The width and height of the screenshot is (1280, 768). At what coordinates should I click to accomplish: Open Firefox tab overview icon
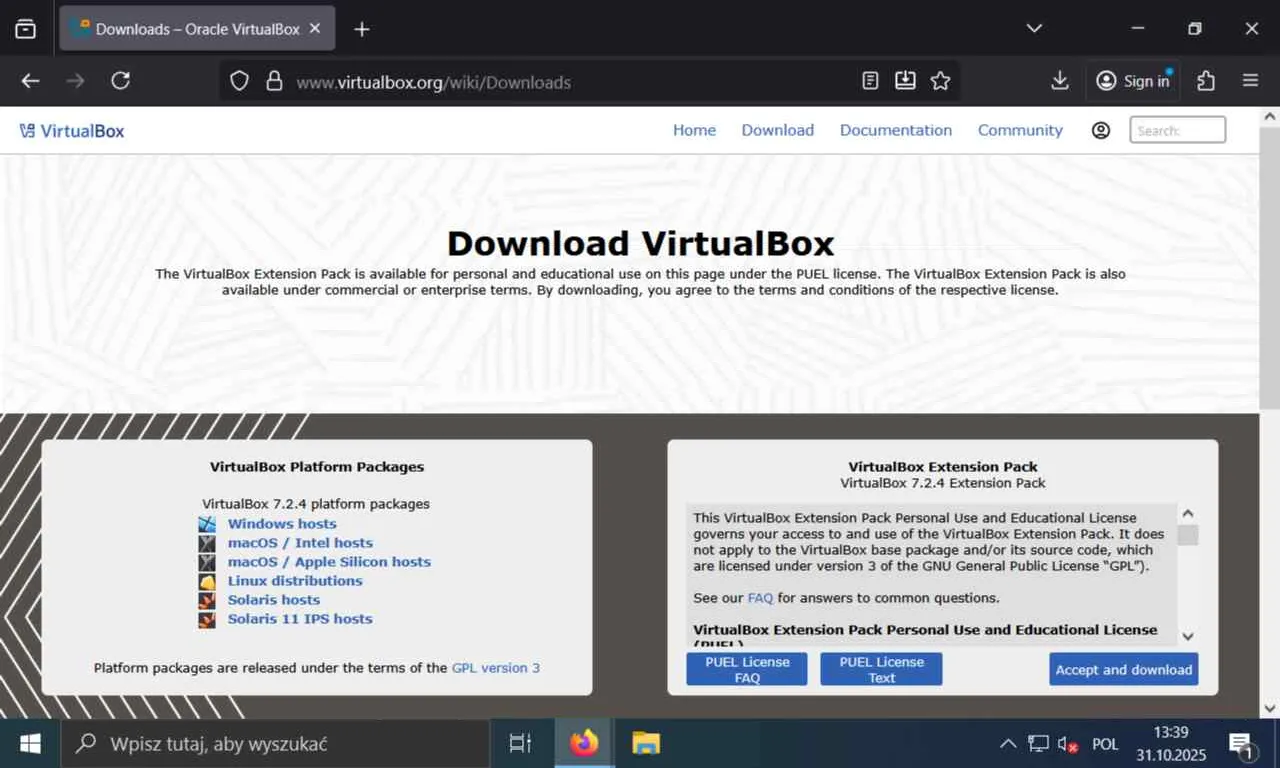pyautogui.click(x=26, y=29)
